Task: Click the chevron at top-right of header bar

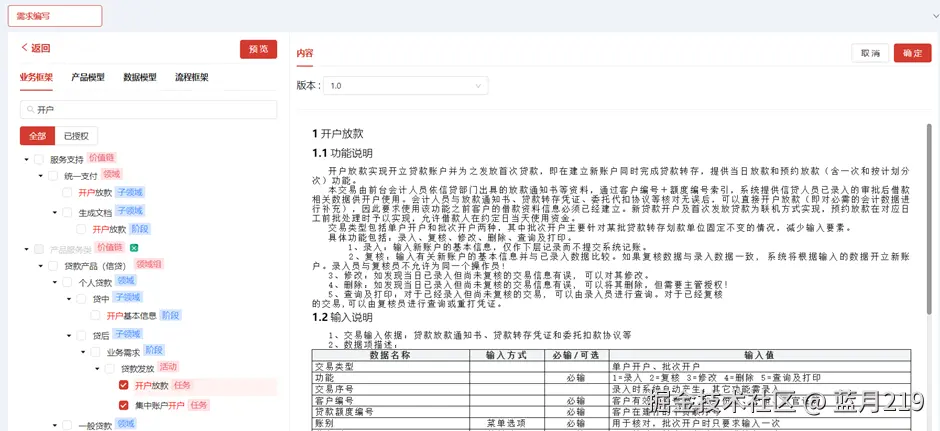Action: (x=936, y=16)
